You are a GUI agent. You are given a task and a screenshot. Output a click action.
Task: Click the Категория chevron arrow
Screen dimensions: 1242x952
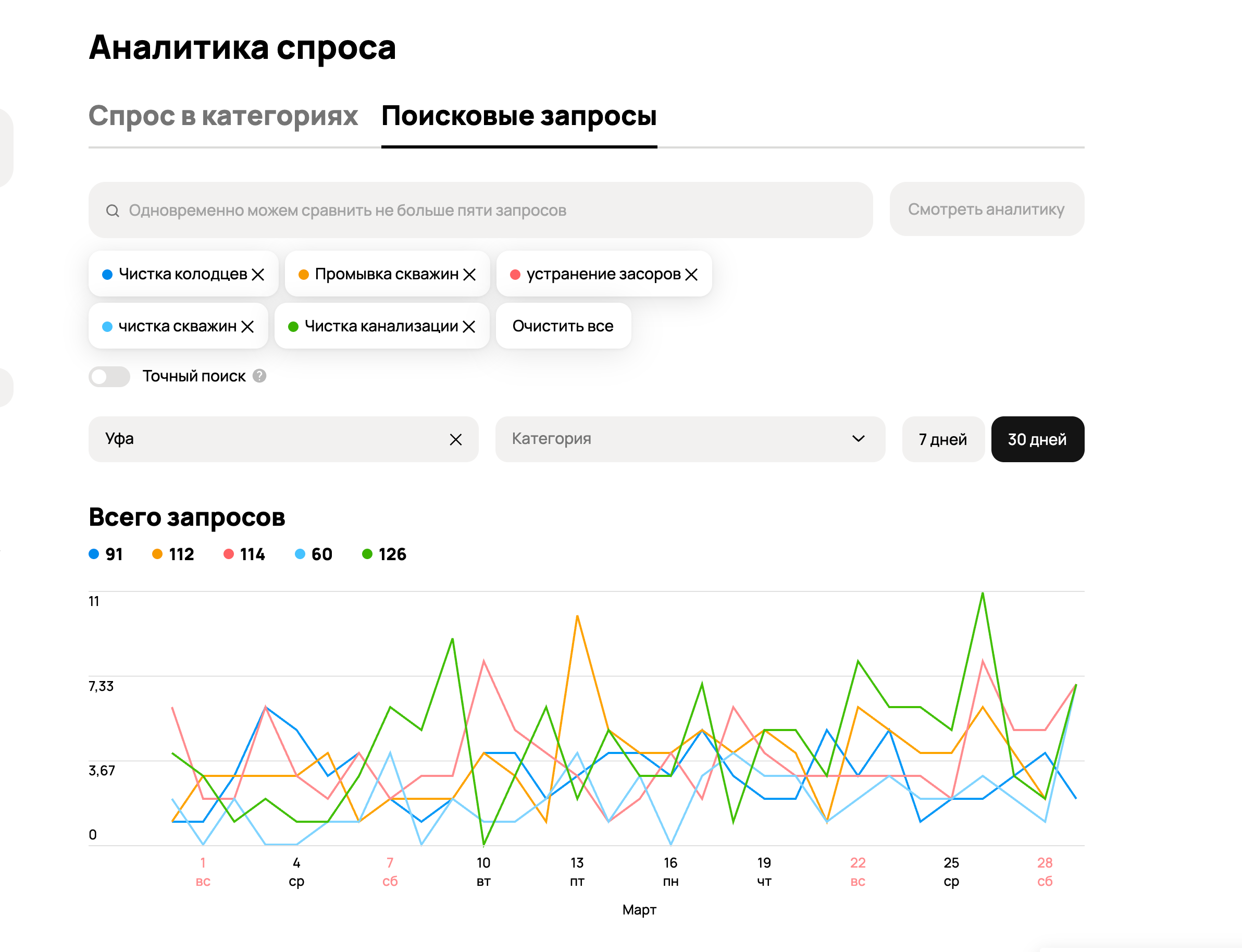(x=859, y=439)
